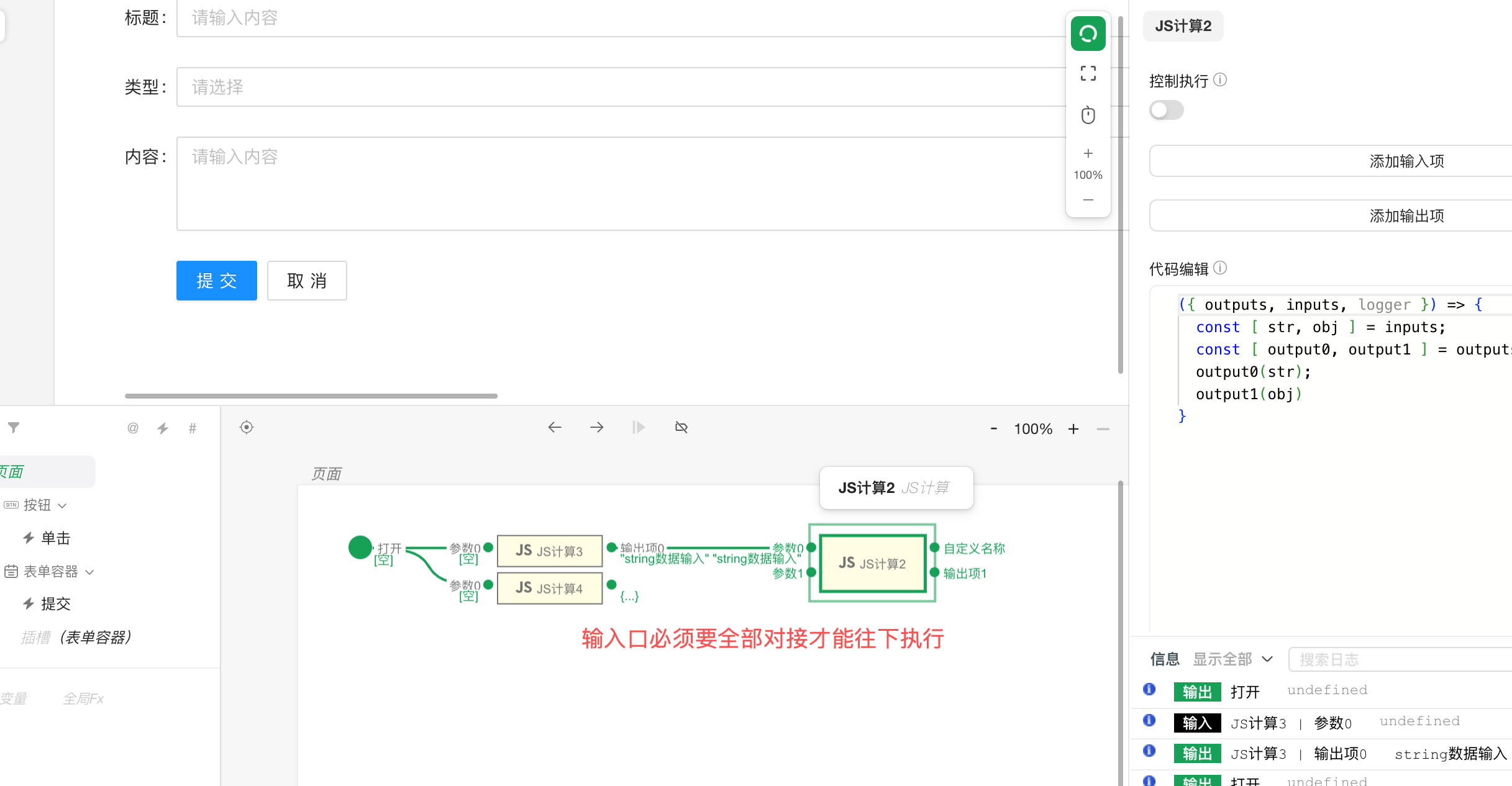Click the locate center target icon
This screenshot has width=1512, height=786.
[247, 427]
